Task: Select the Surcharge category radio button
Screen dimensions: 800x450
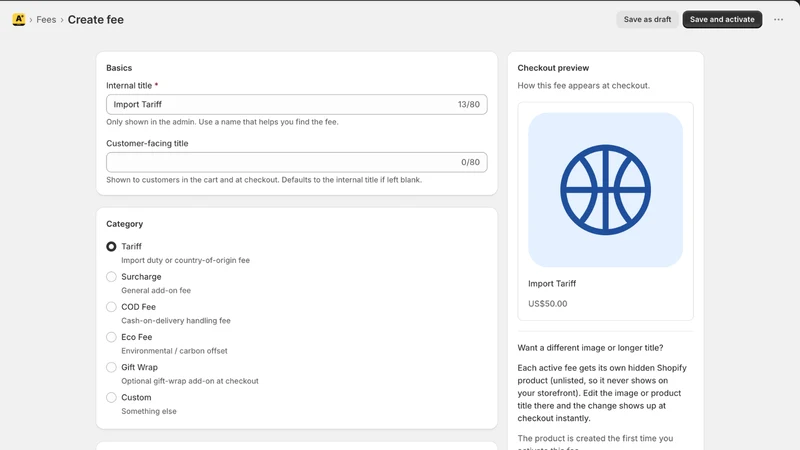Action: click(111, 277)
